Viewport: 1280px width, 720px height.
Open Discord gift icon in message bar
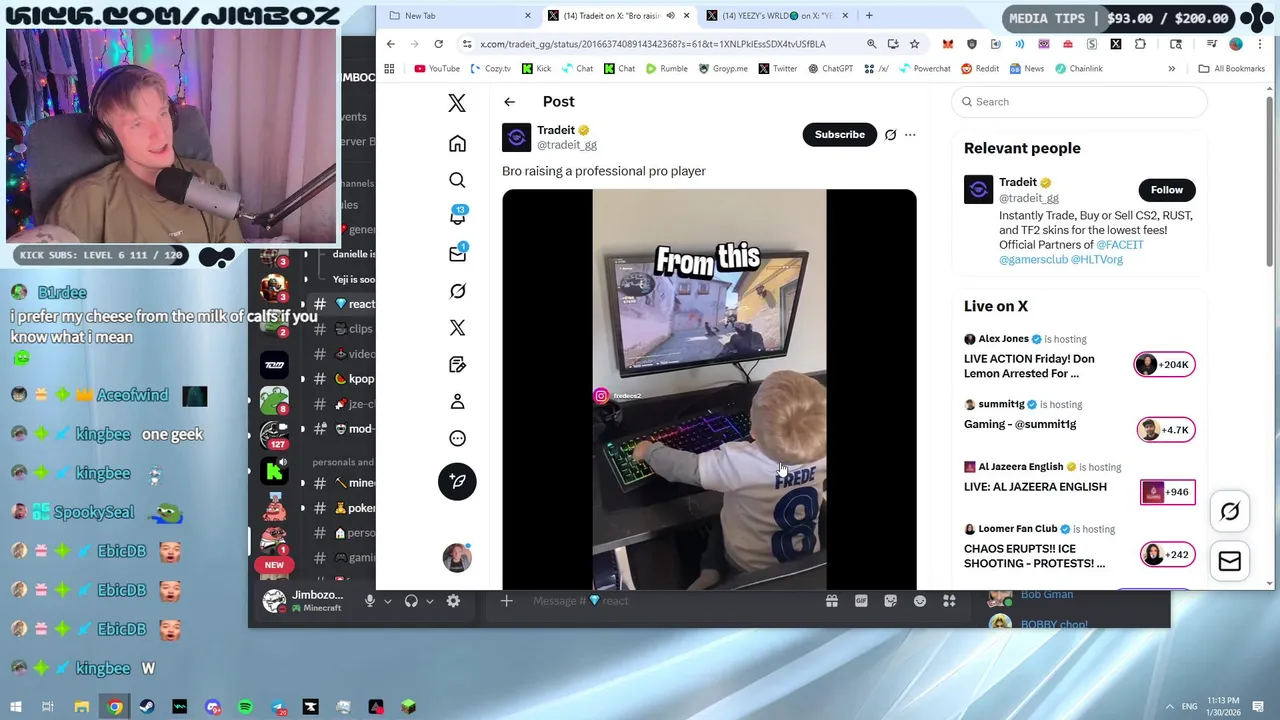(831, 601)
